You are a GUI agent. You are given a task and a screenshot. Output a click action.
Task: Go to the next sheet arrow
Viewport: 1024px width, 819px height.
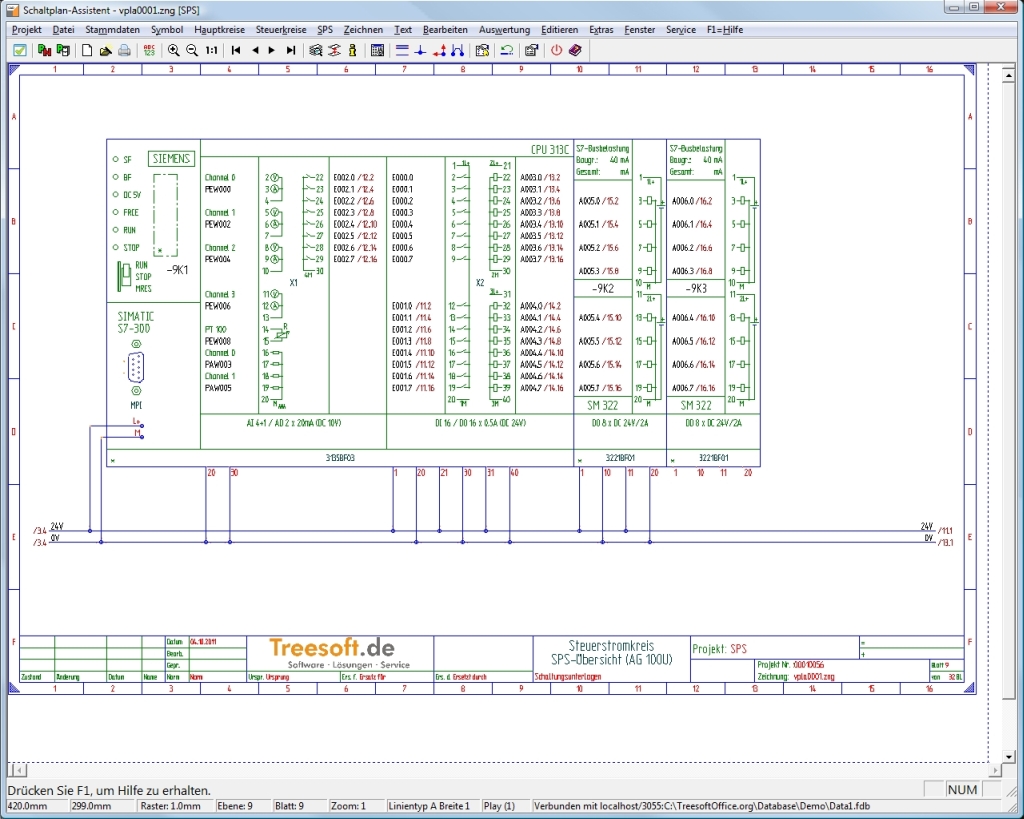click(272, 49)
